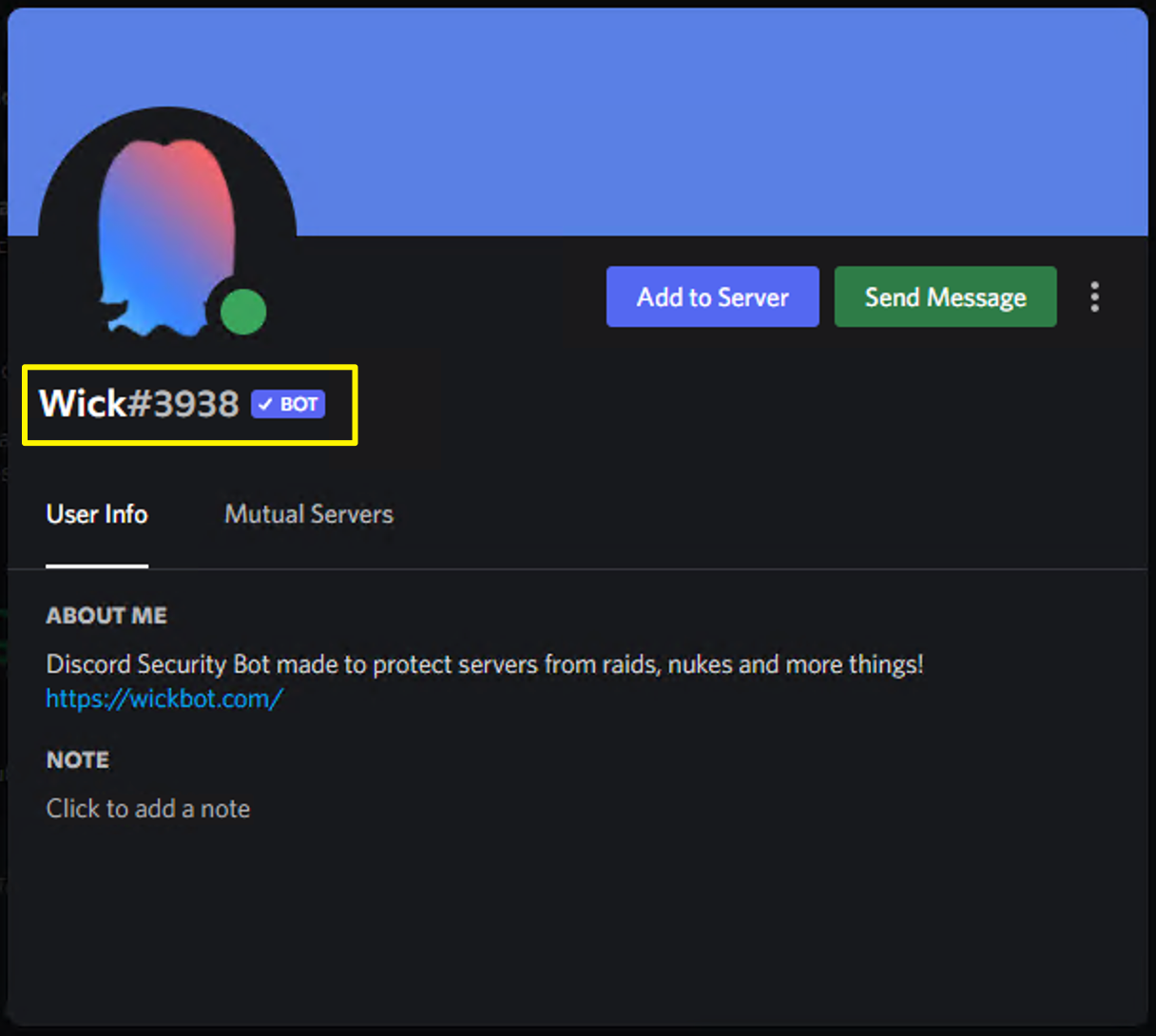Switch to the Mutual Servers tab

pyautogui.click(x=309, y=514)
